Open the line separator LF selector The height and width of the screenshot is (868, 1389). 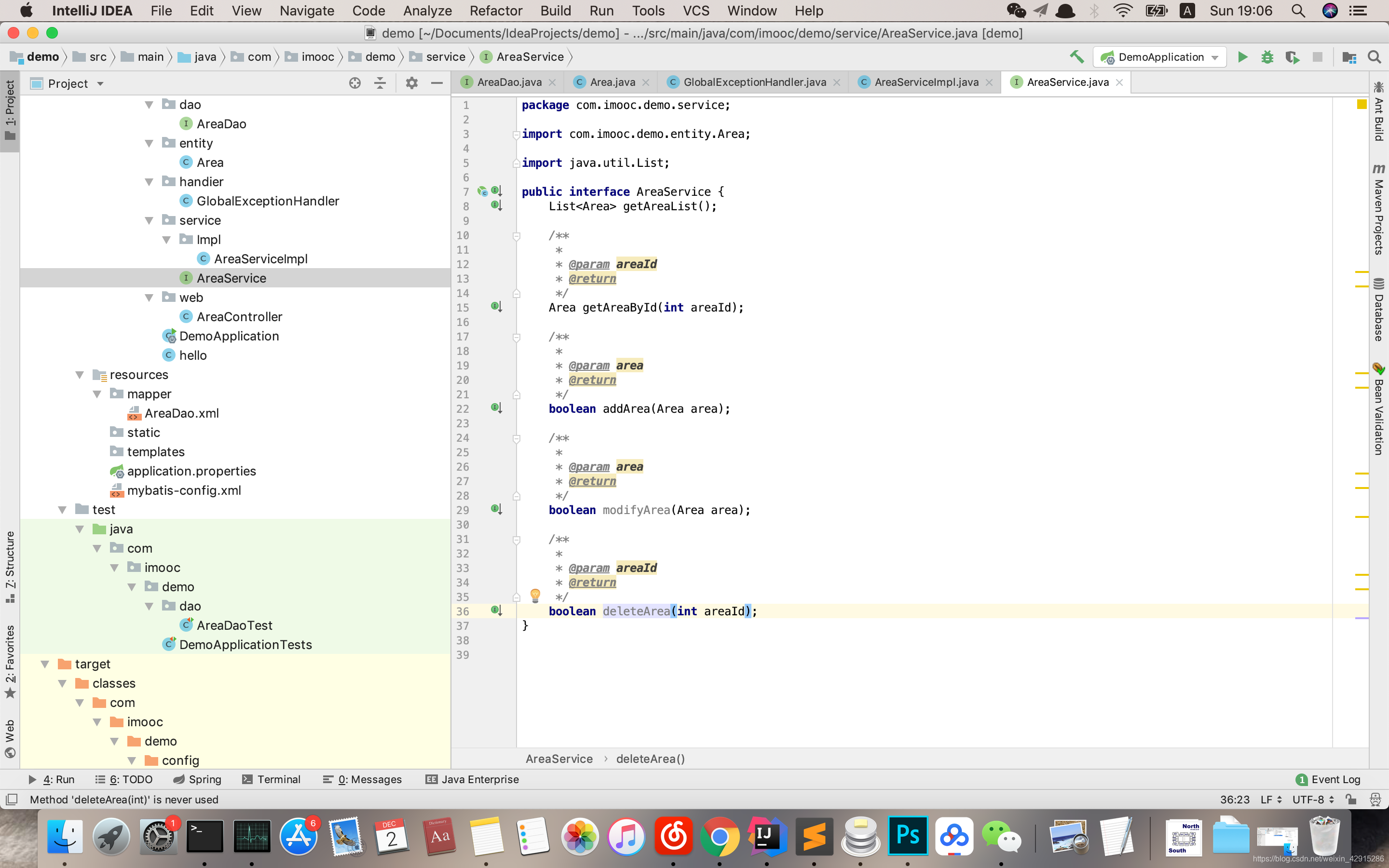pos(1271,799)
